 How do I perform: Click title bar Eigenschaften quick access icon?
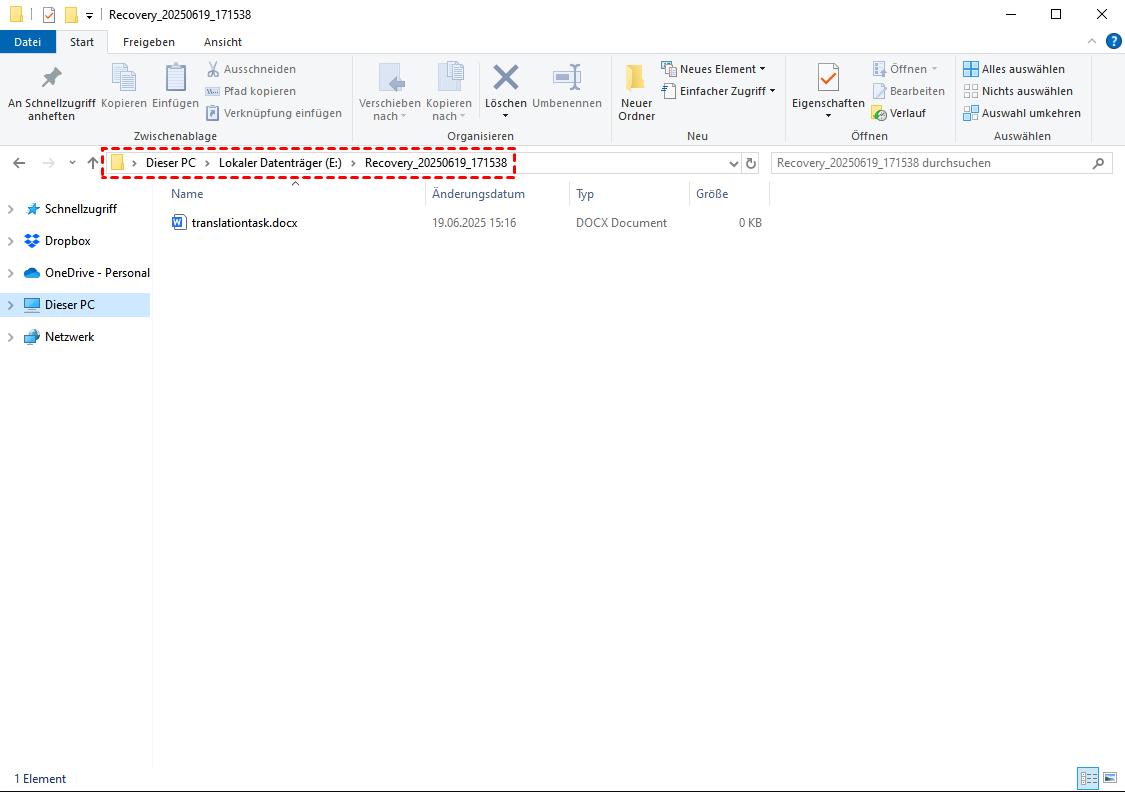[49, 14]
